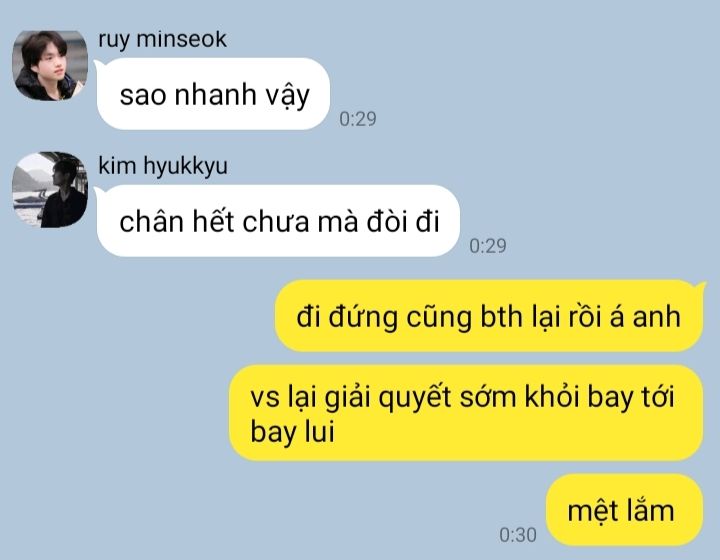The height and width of the screenshot is (560, 720).
Task: Click the 0:29 timestamp next to kim hyukkyu's message
Action: 488,246
